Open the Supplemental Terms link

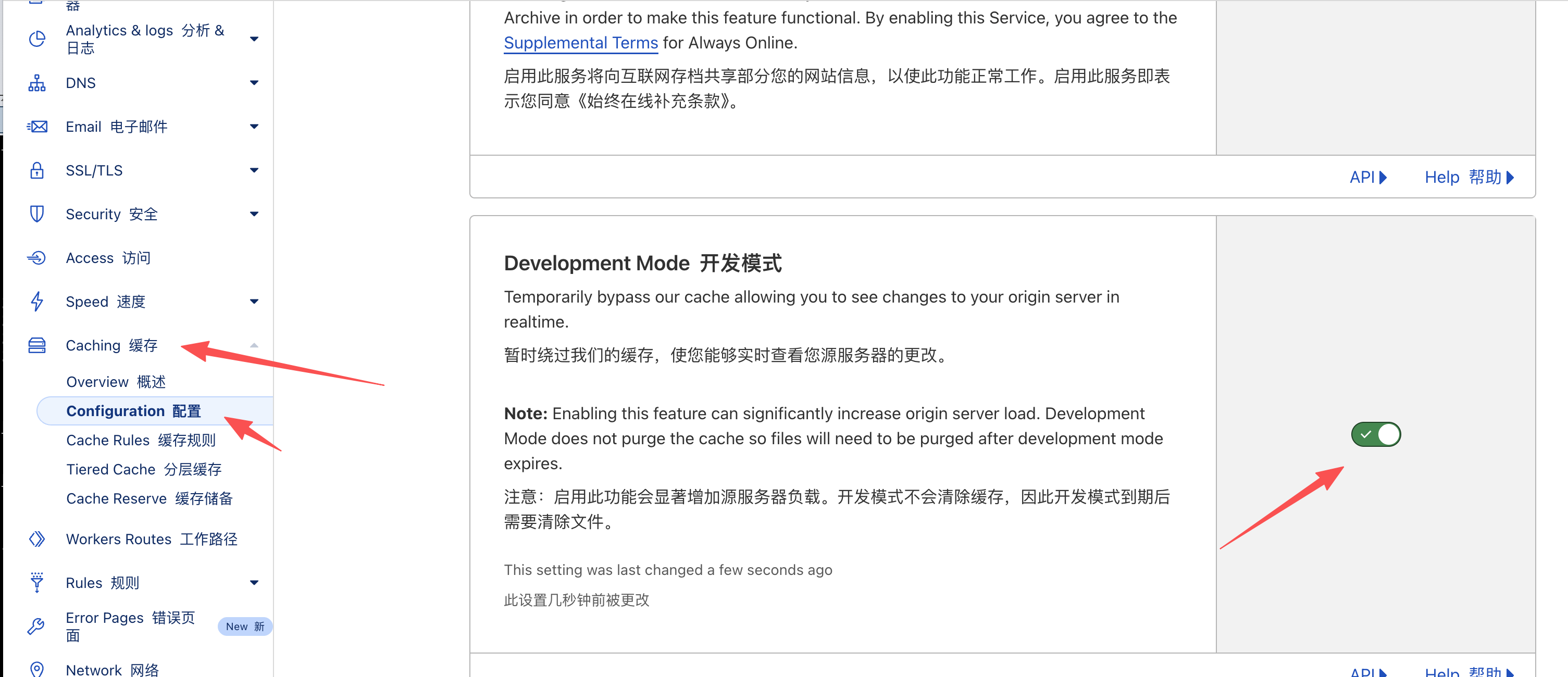point(580,43)
